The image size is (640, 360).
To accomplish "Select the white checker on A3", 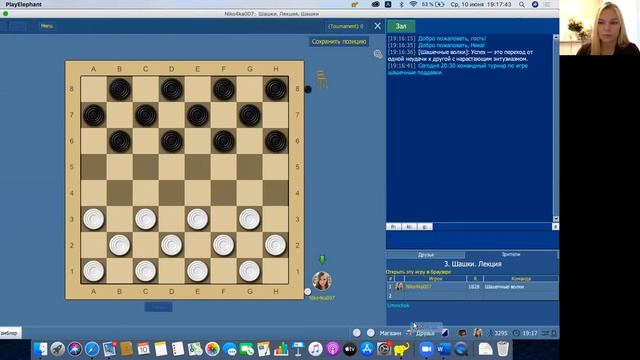I will 94,219.
